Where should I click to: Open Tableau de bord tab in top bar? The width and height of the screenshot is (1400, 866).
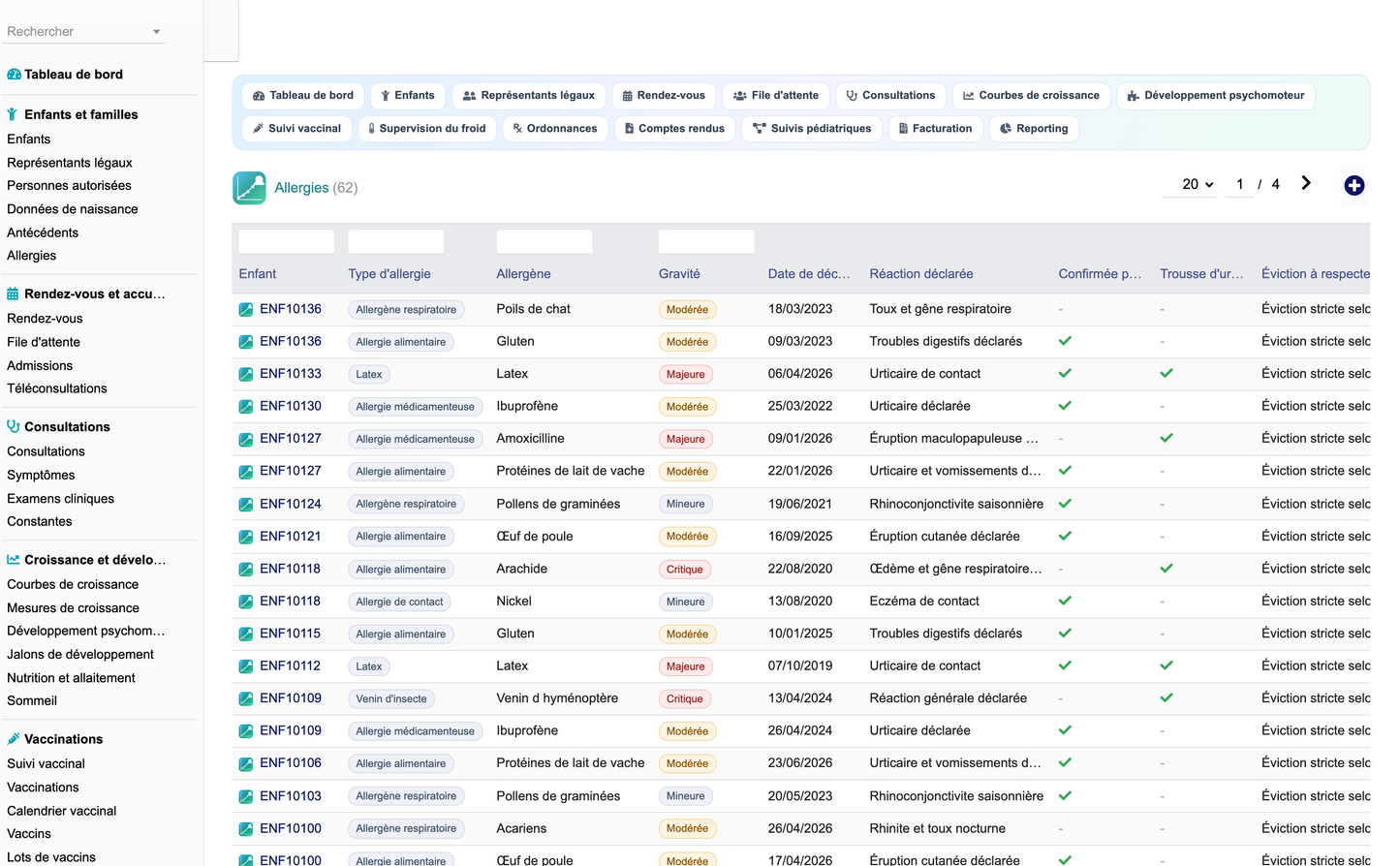(x=302, y=96)
